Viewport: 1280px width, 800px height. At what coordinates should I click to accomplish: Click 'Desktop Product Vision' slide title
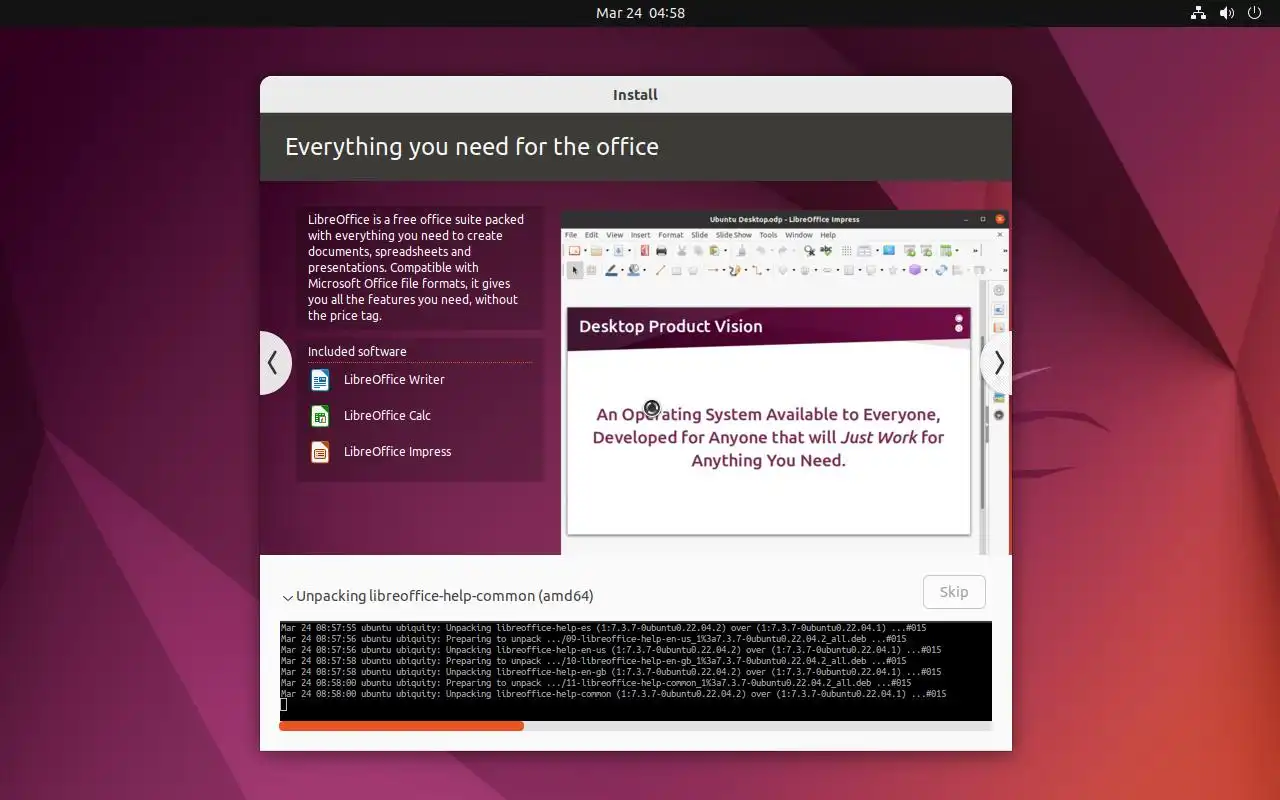tap(670, 327)
